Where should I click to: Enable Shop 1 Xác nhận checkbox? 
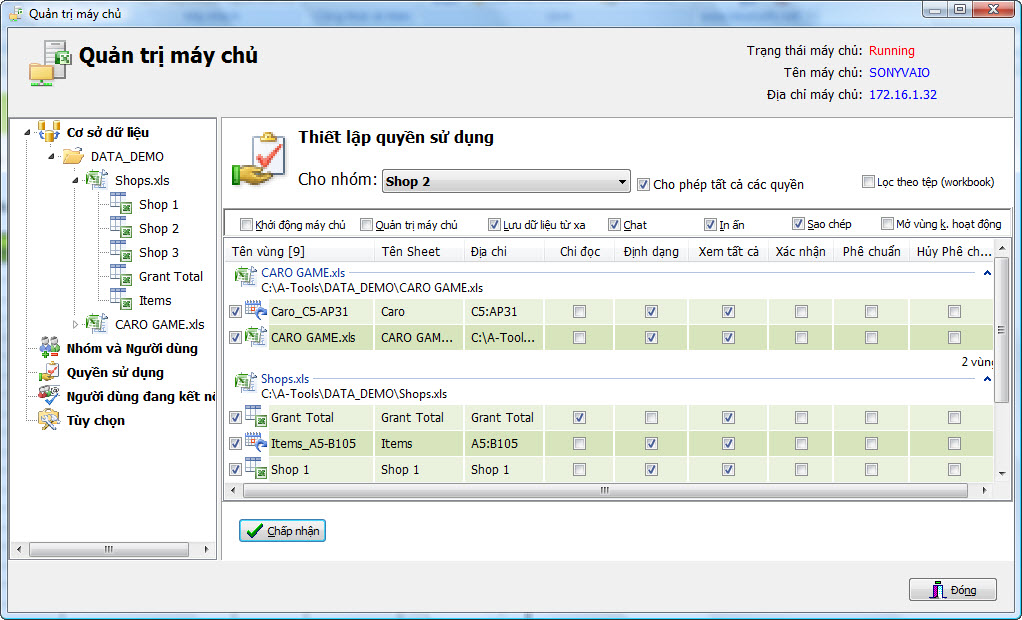click(801, 469)
